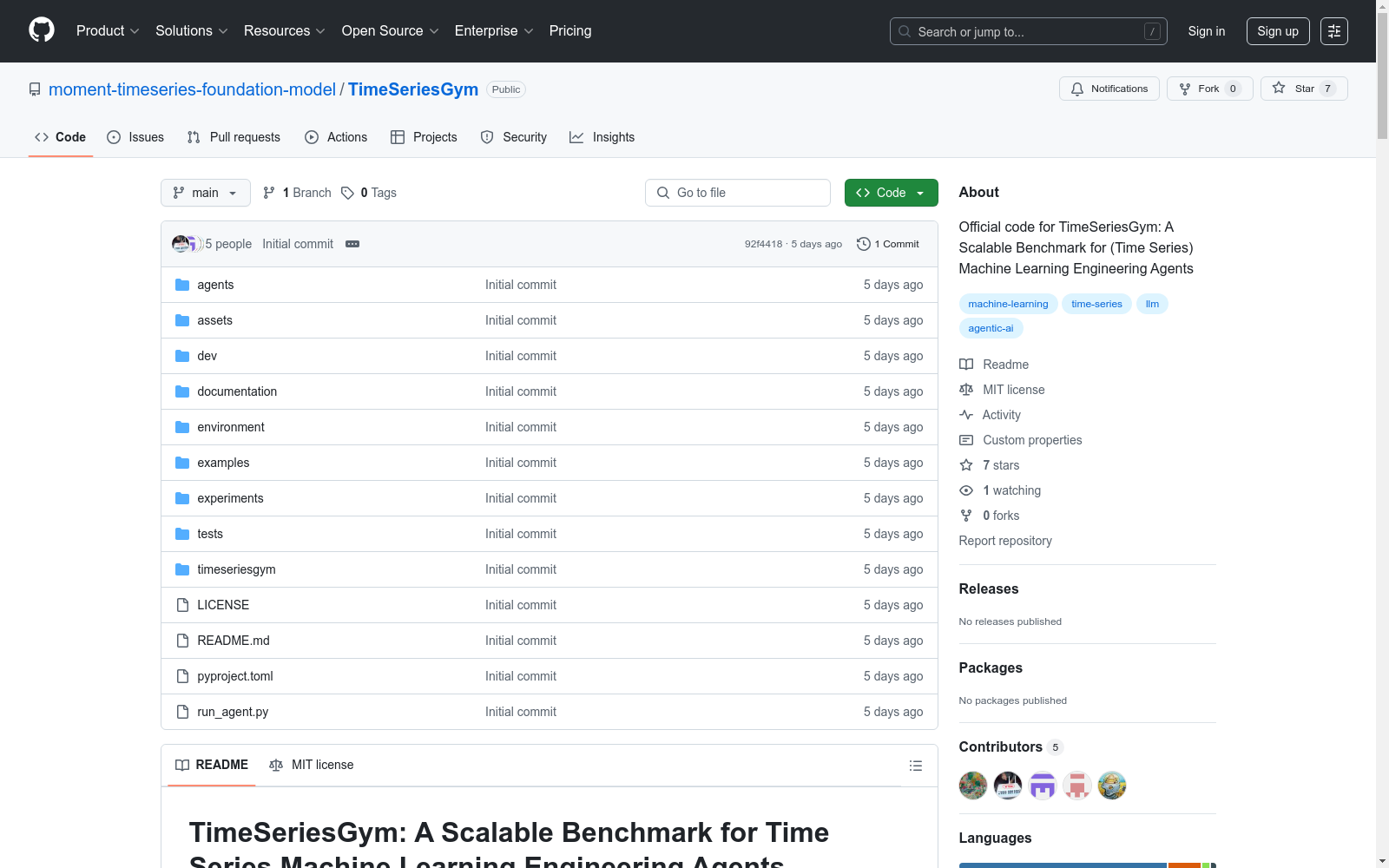Click the pyproject.toml file icon
Viewport: 1389px width, 868px height.
[182, 676]
